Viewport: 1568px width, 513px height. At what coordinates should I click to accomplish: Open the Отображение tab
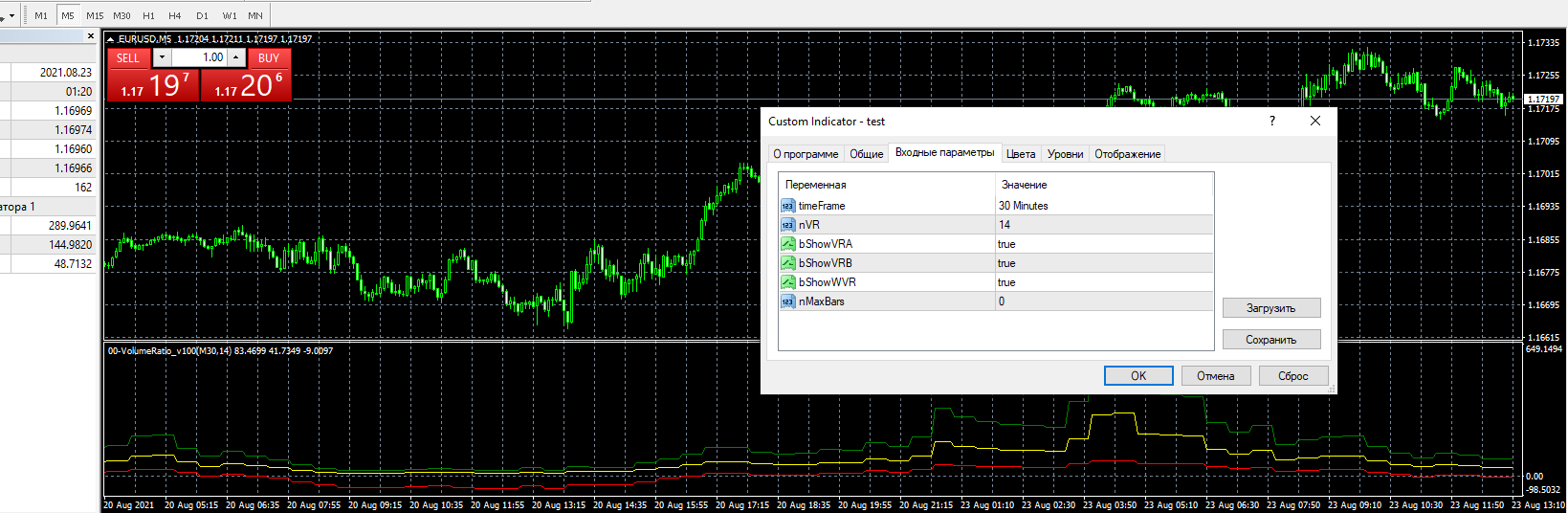[x=1127, y=154]
